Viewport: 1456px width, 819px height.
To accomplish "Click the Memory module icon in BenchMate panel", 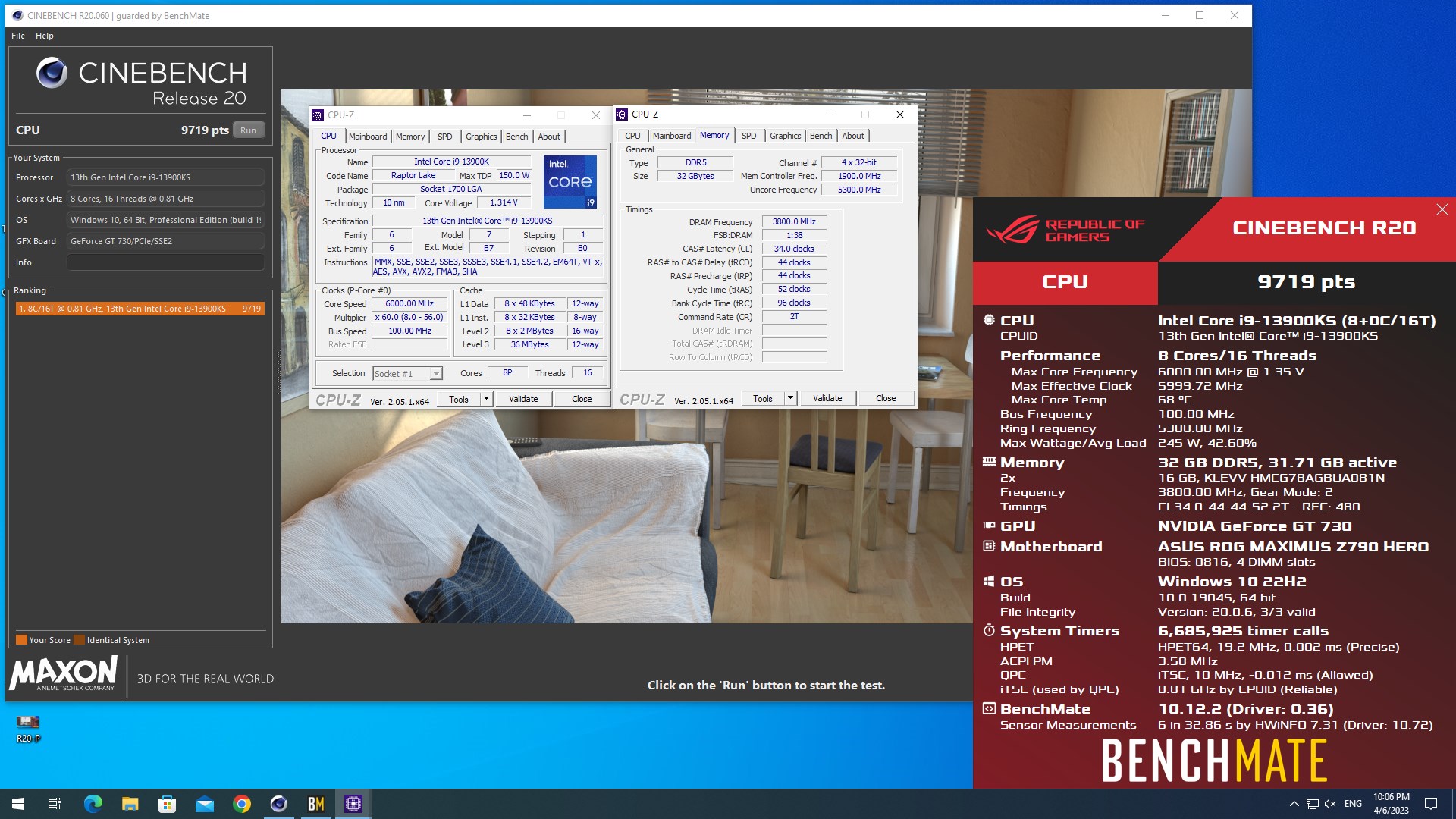I will 989,462.
